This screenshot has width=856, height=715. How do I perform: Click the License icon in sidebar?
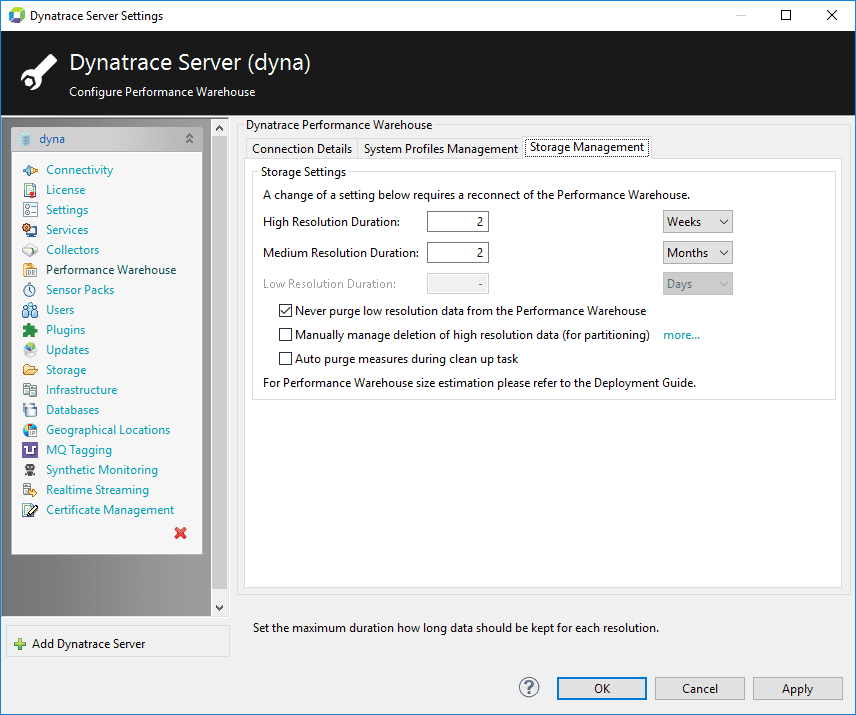pos(30,190)
